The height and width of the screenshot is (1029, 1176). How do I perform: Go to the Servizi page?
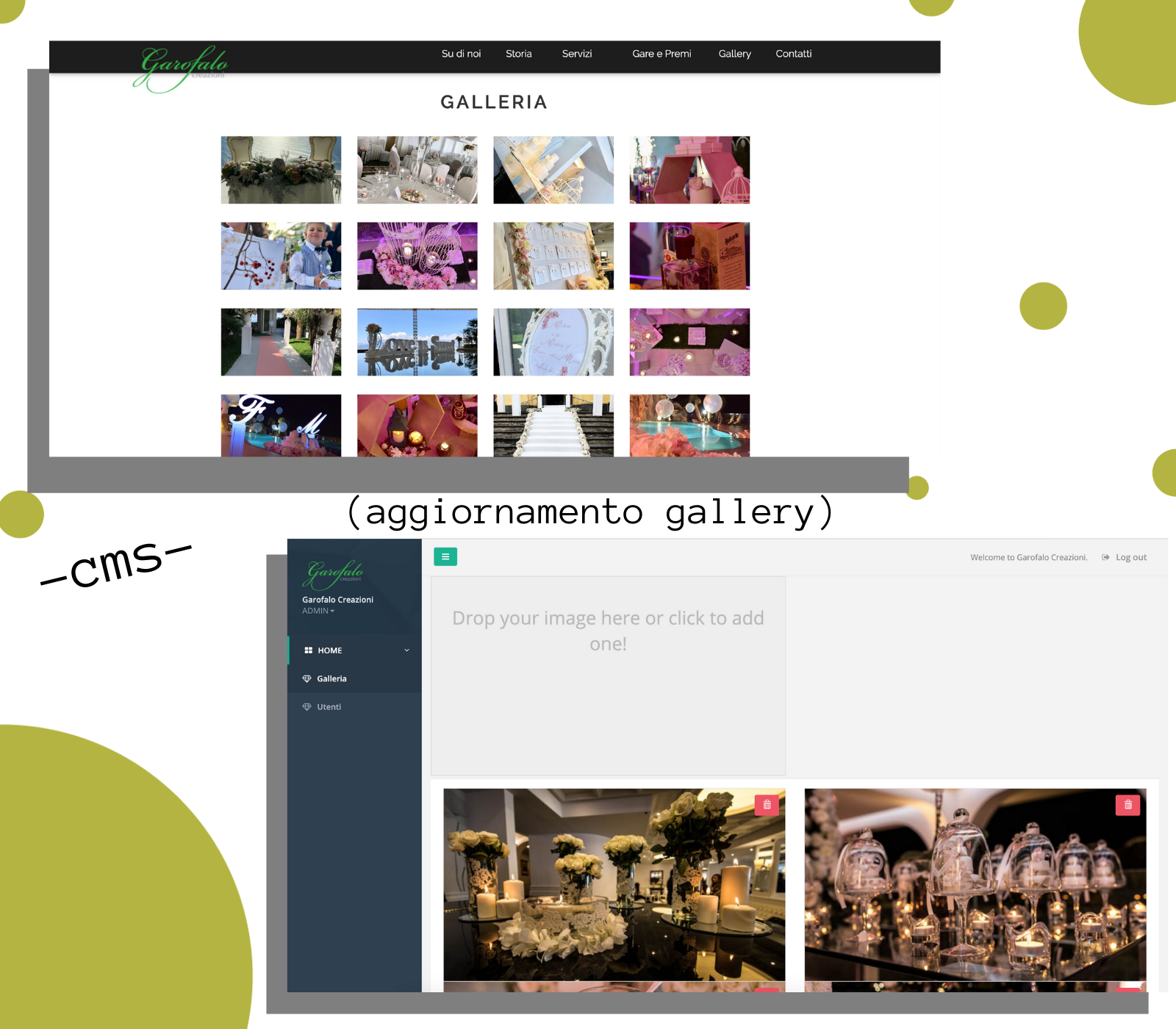[576, 54]
